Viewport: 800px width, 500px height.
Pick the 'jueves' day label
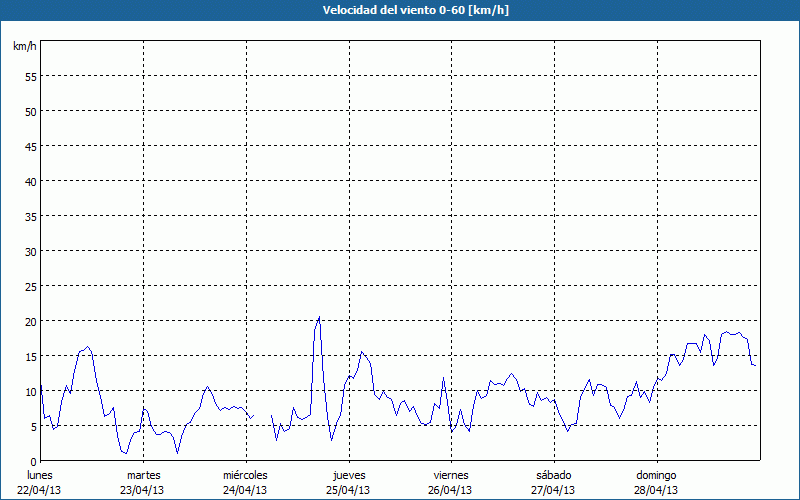coord(349,474)
